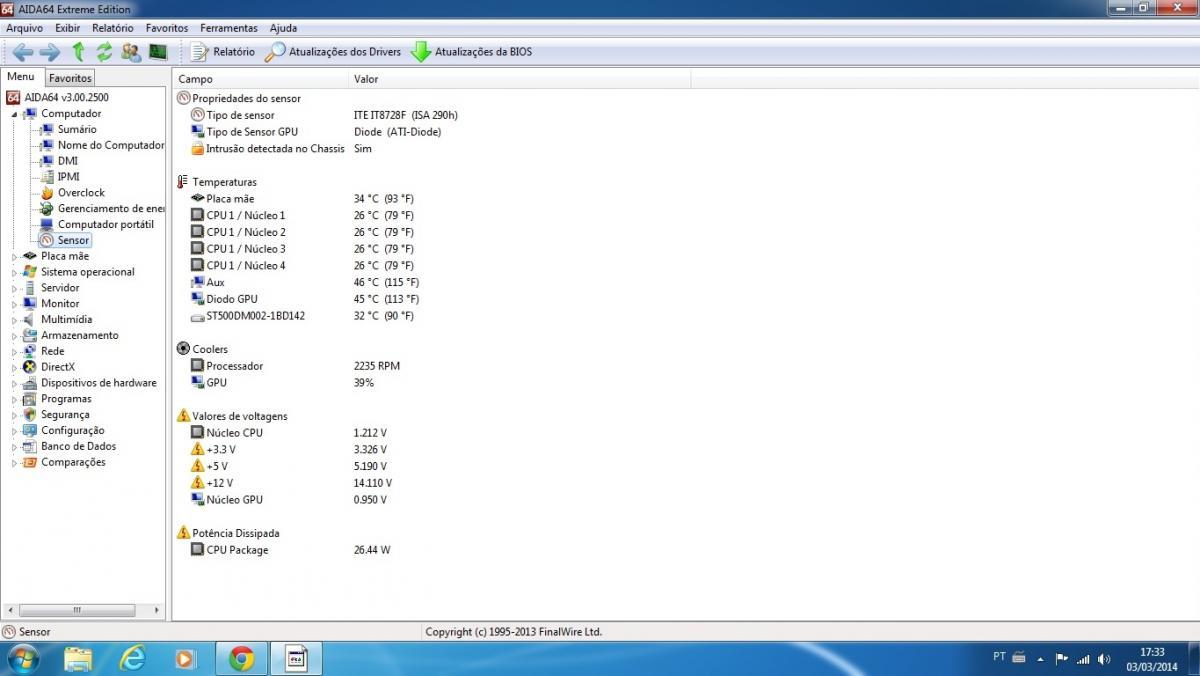
Task: Go up one level with green arrow
Action: tap(78, 52)
